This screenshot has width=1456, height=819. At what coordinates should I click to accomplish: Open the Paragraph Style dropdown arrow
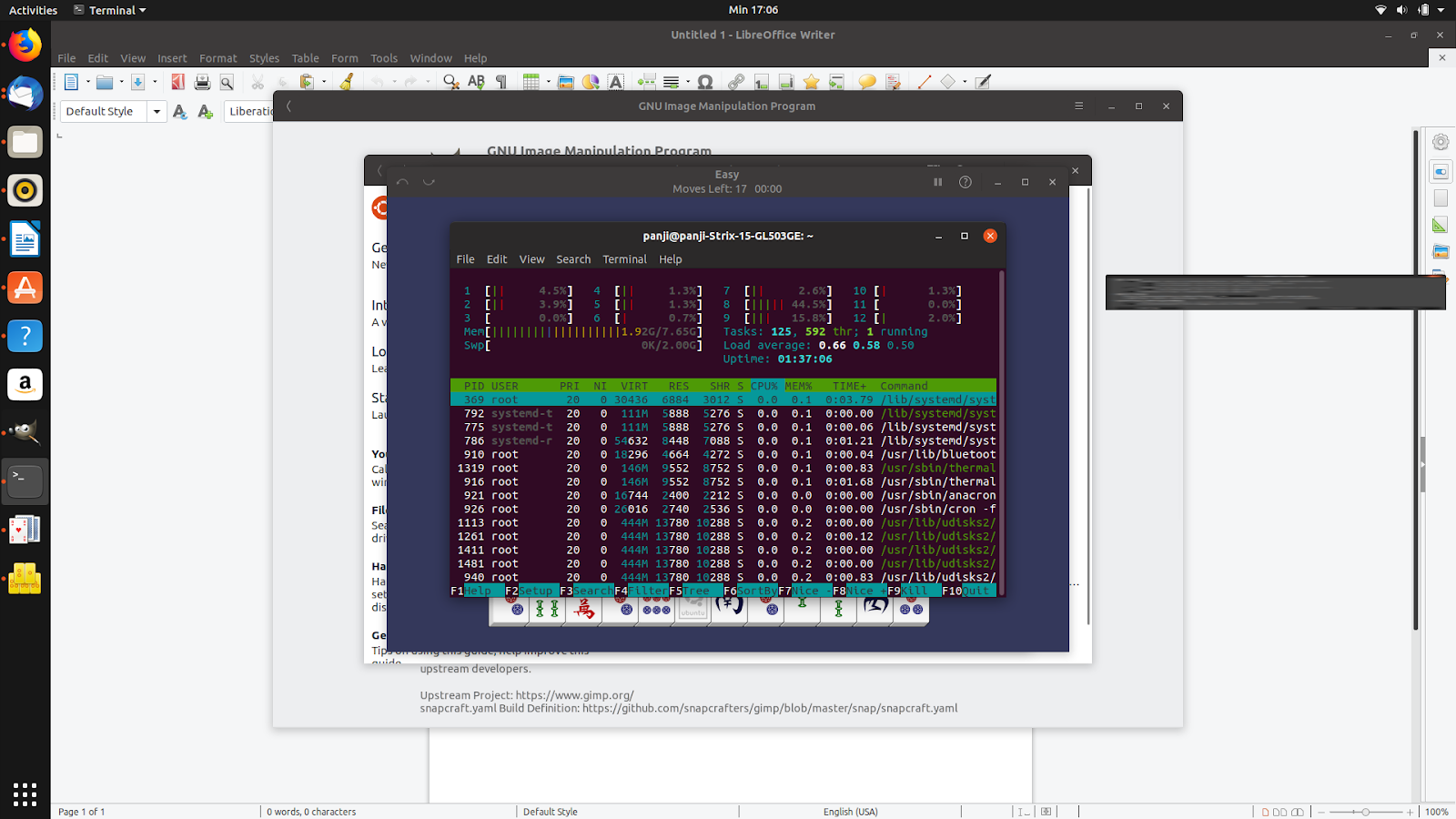pyautogui.click(x=157, y=111)
